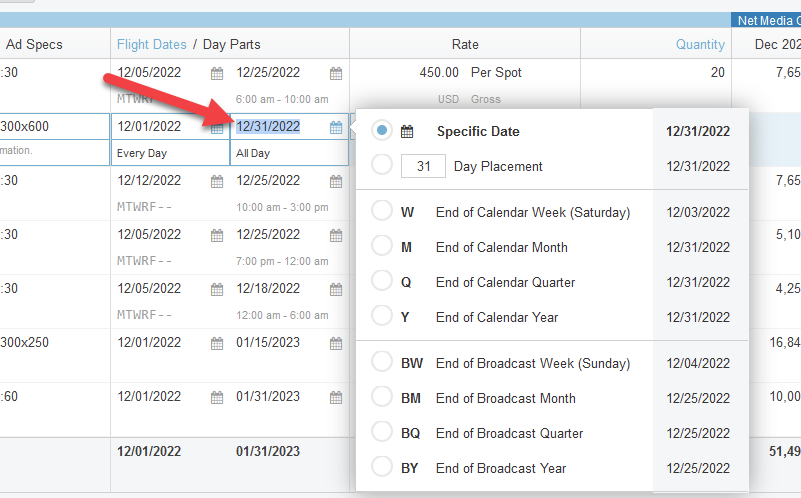Screen dimensions: 801x498
Task: Select the Day Placement radio option
Action: coord(382,166)
